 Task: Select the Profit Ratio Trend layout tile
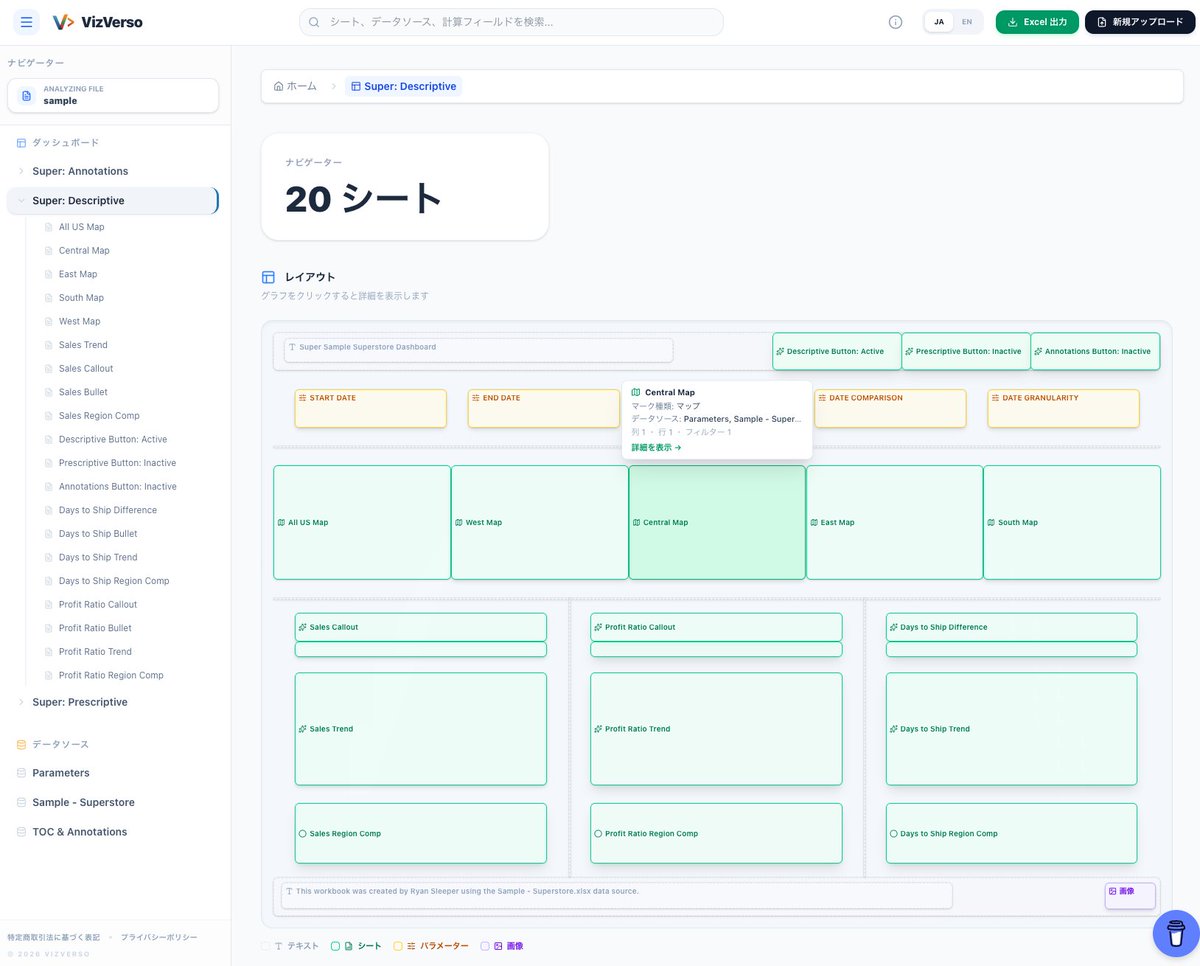click(x=716, y=729)
